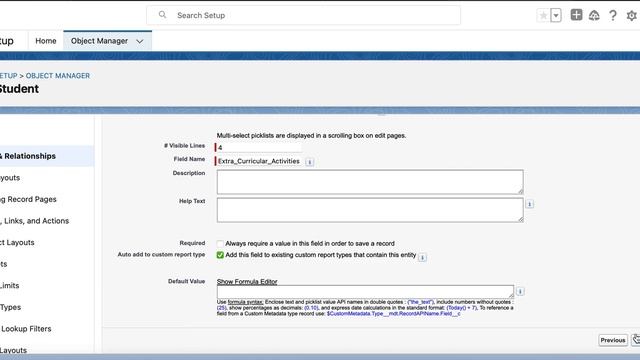Click the Field Name info icon
This screenshot has height=360, width=640.
pos(309,162)
